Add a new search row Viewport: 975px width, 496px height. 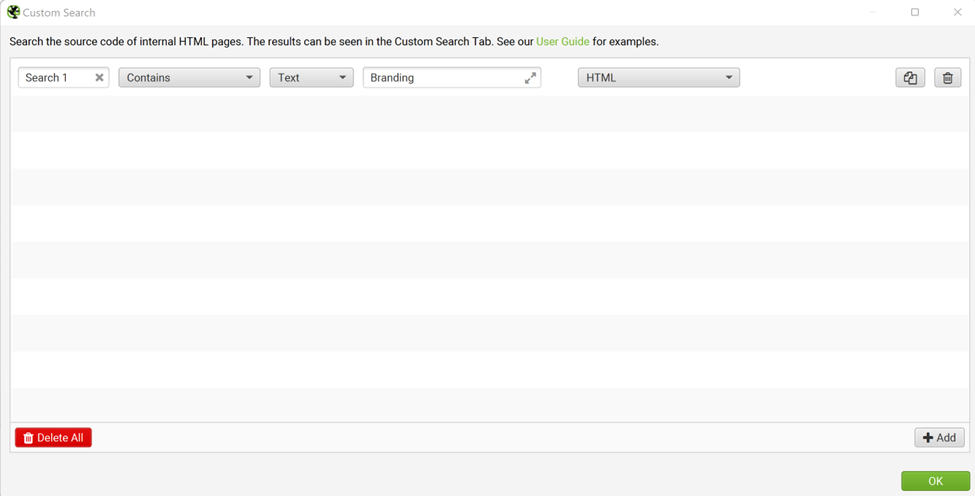pos(939,438)
